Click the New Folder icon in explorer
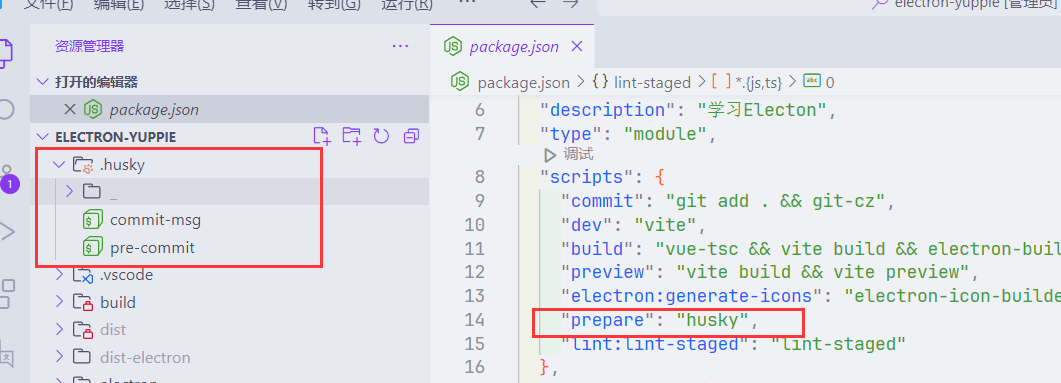This screenshot has height=383, width=1061. [351, 137]
